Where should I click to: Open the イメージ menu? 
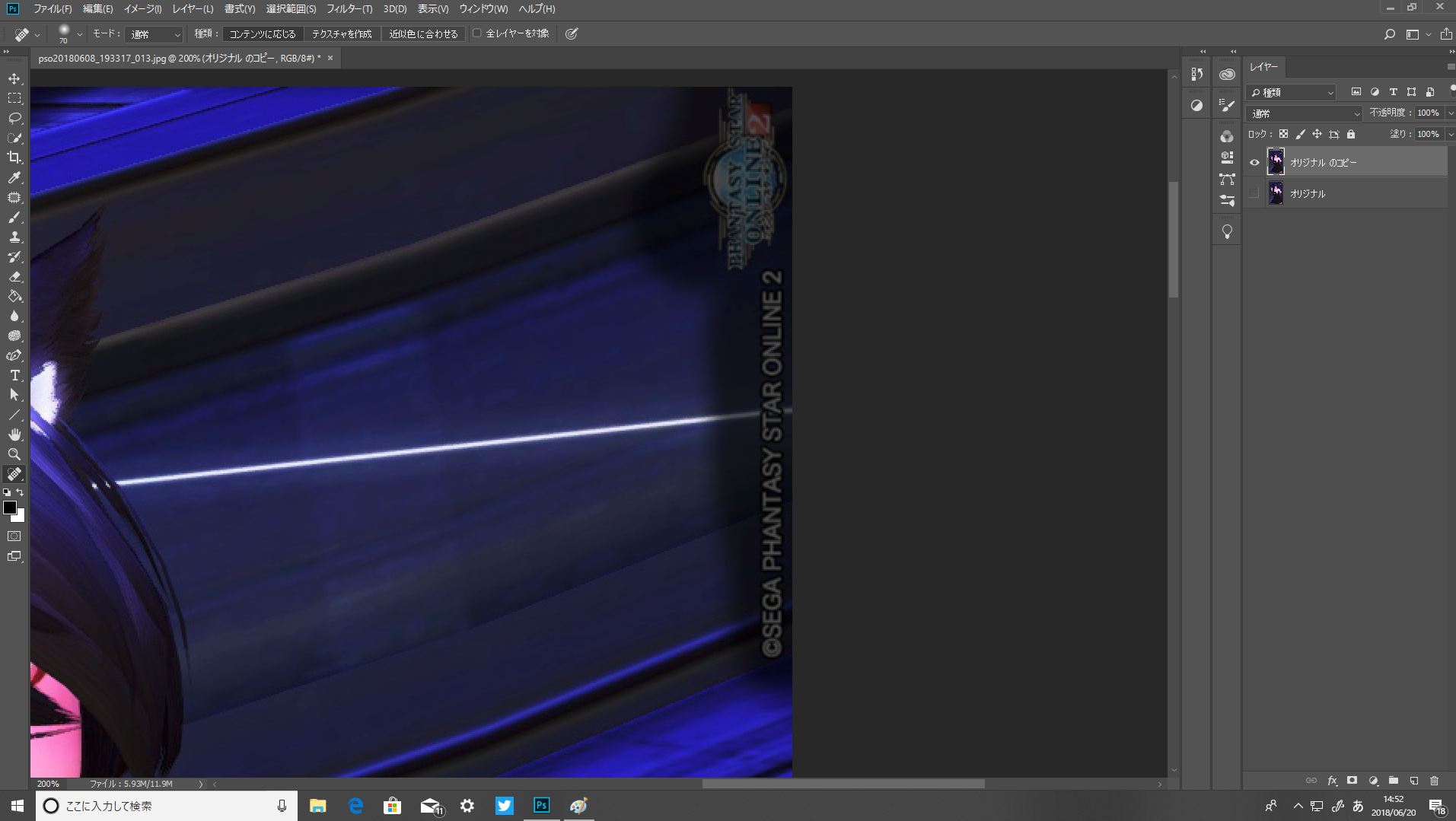point(143,9)
